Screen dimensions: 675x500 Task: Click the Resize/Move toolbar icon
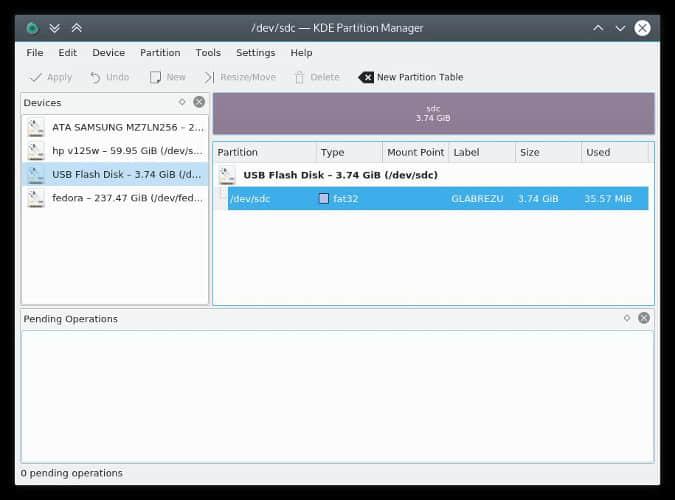209,77
